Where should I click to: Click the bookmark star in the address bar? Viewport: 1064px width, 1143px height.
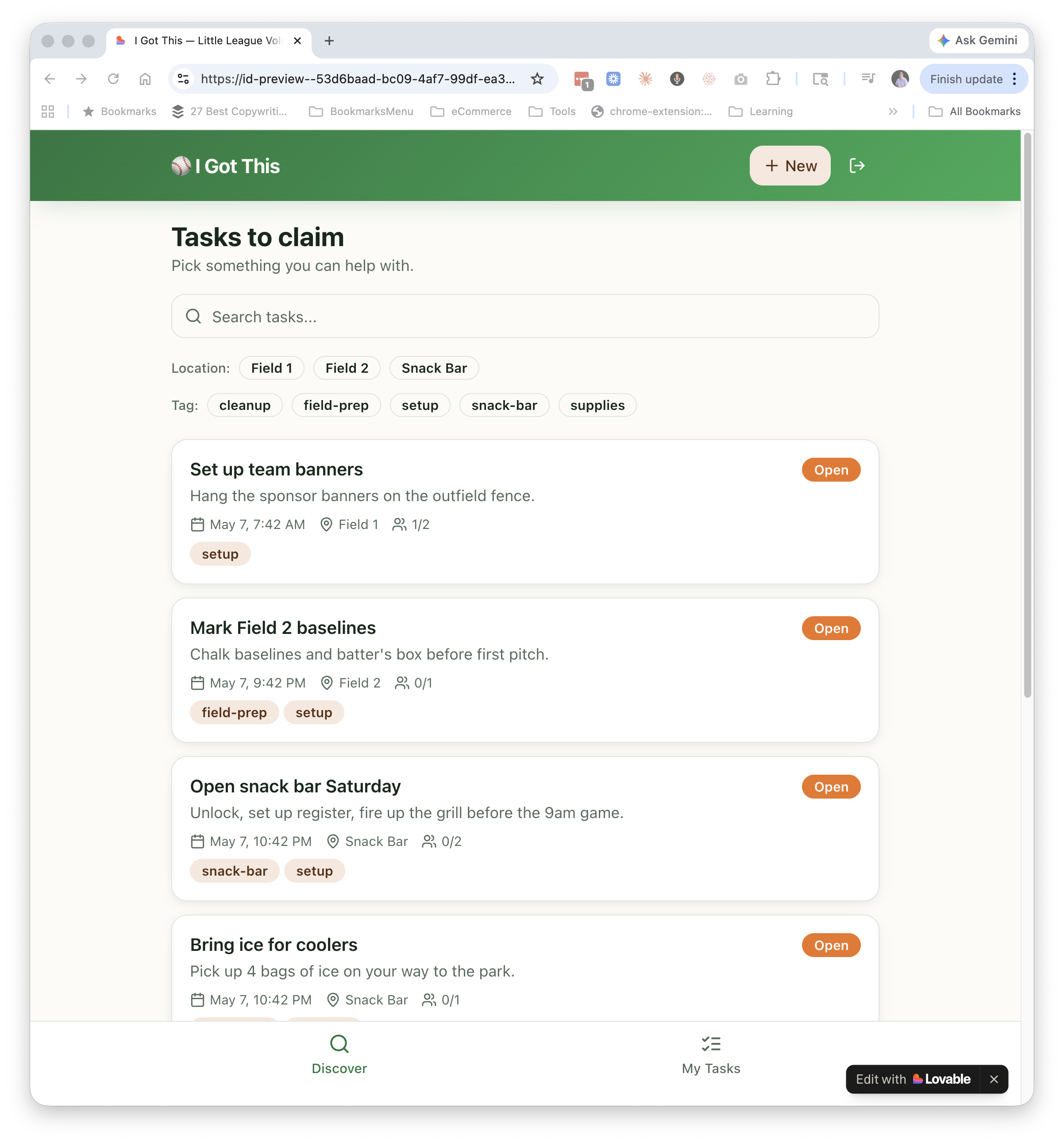(537, 79)
